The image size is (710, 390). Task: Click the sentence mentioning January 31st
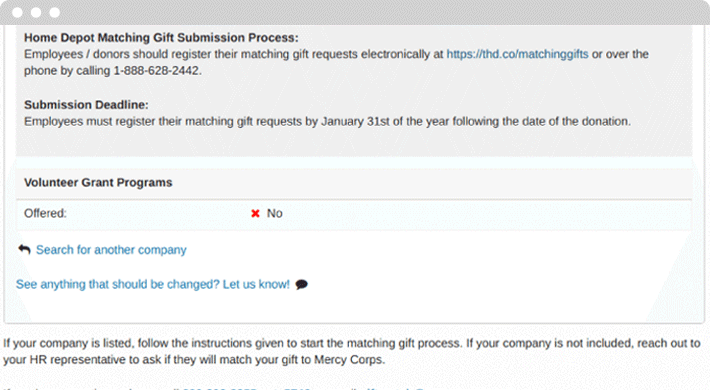point(327,122)
